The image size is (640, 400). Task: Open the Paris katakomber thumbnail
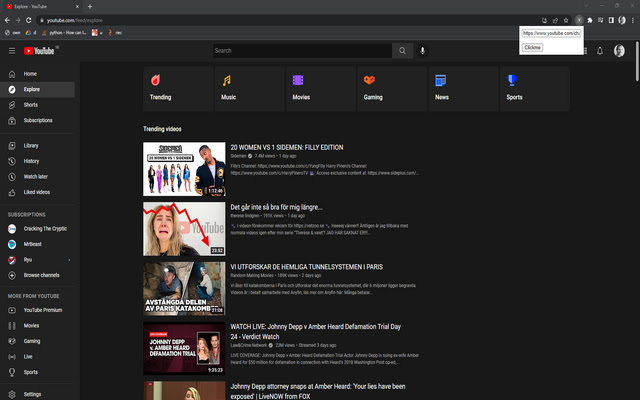[x=184, y=289]
